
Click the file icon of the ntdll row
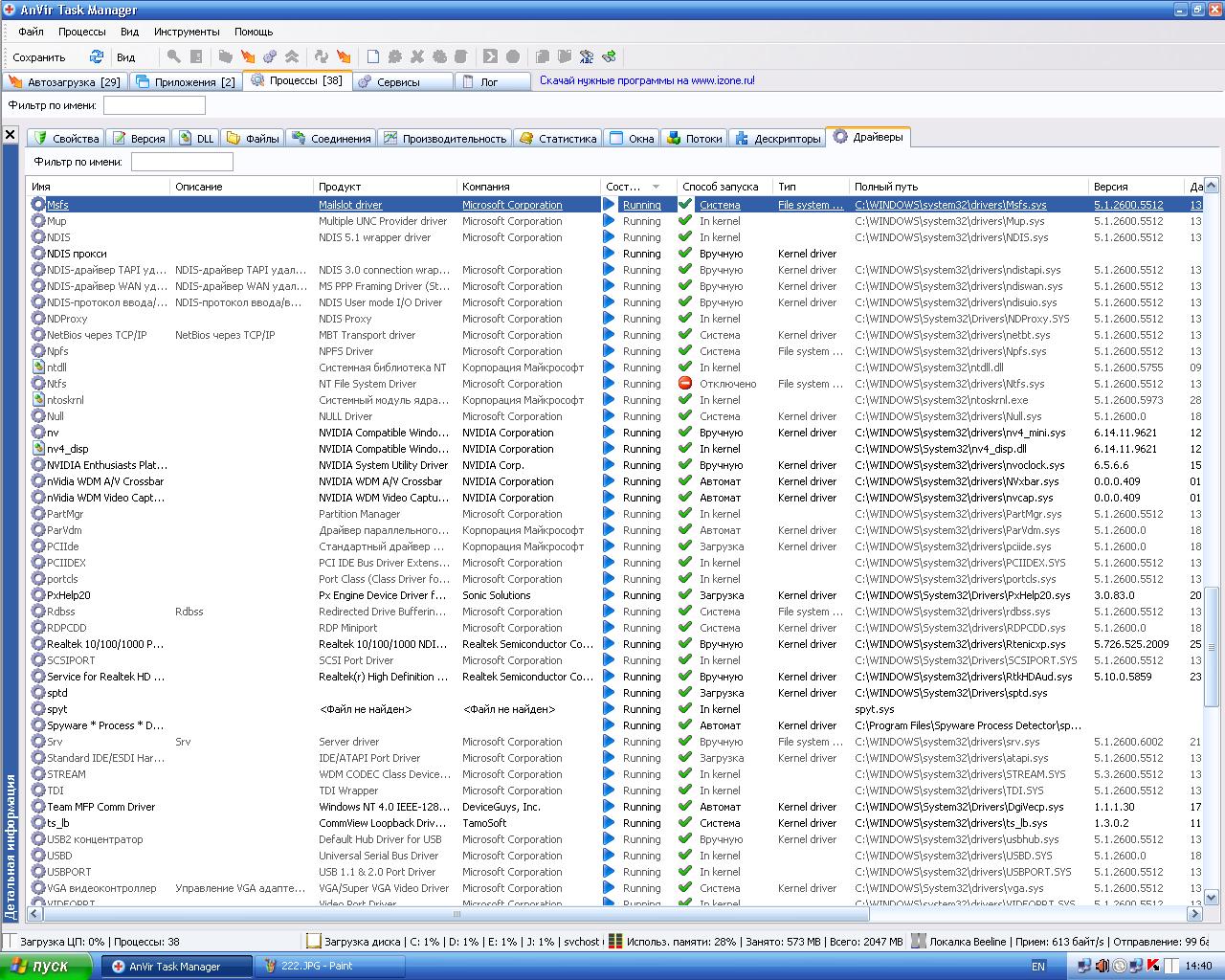(38, 367)
